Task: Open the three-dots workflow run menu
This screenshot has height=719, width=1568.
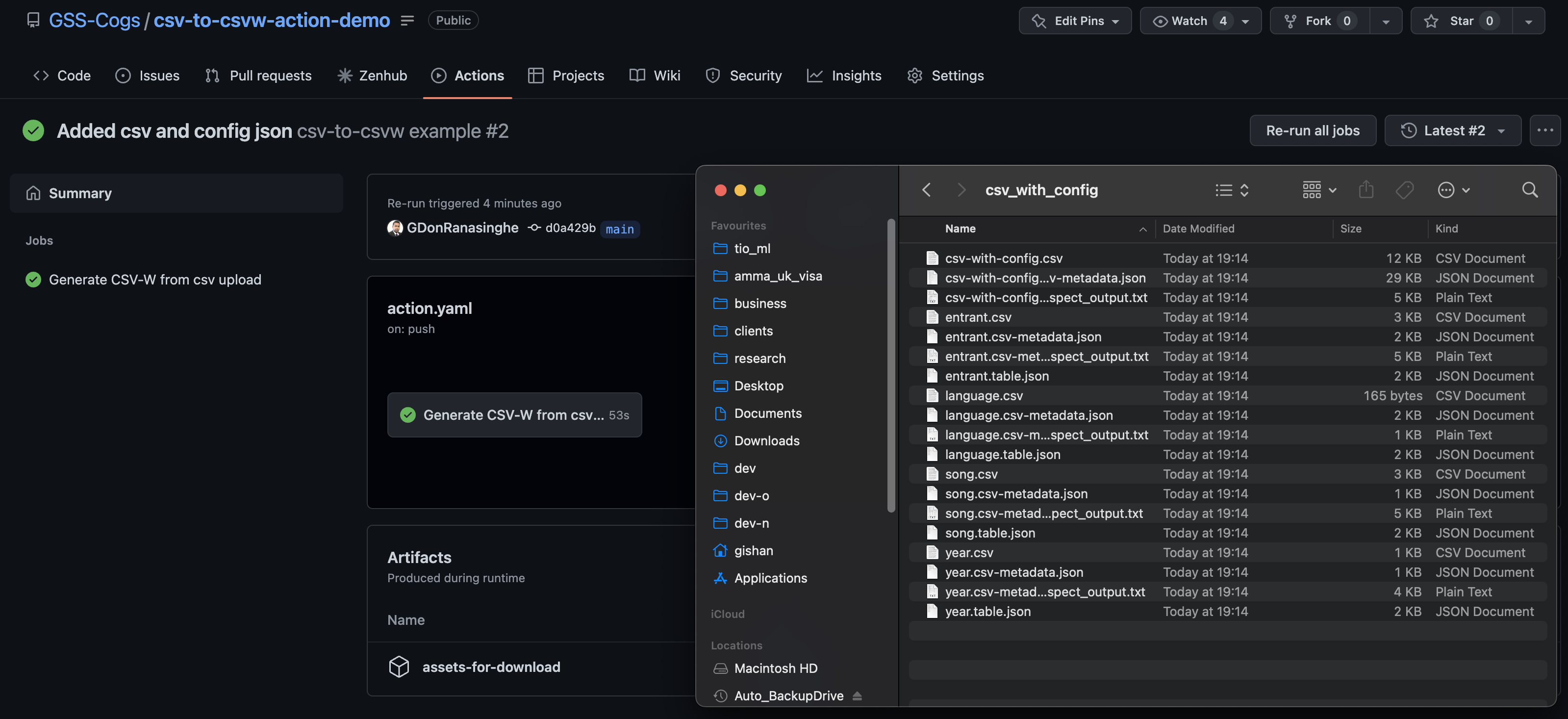Action: click(1544, 130)
